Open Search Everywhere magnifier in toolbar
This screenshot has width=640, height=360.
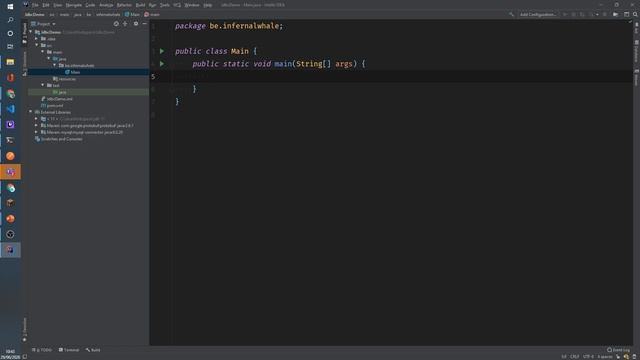click(x=636, y=14)
